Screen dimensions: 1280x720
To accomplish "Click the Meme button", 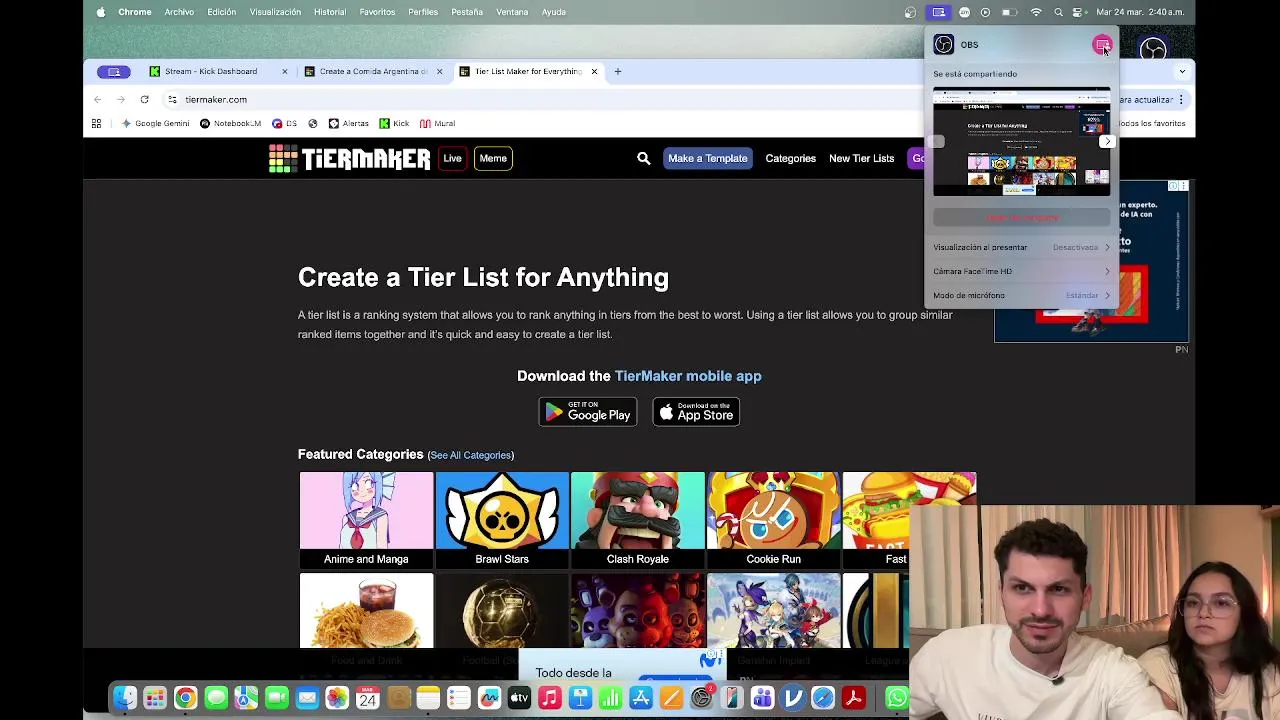I will [493, 158].
